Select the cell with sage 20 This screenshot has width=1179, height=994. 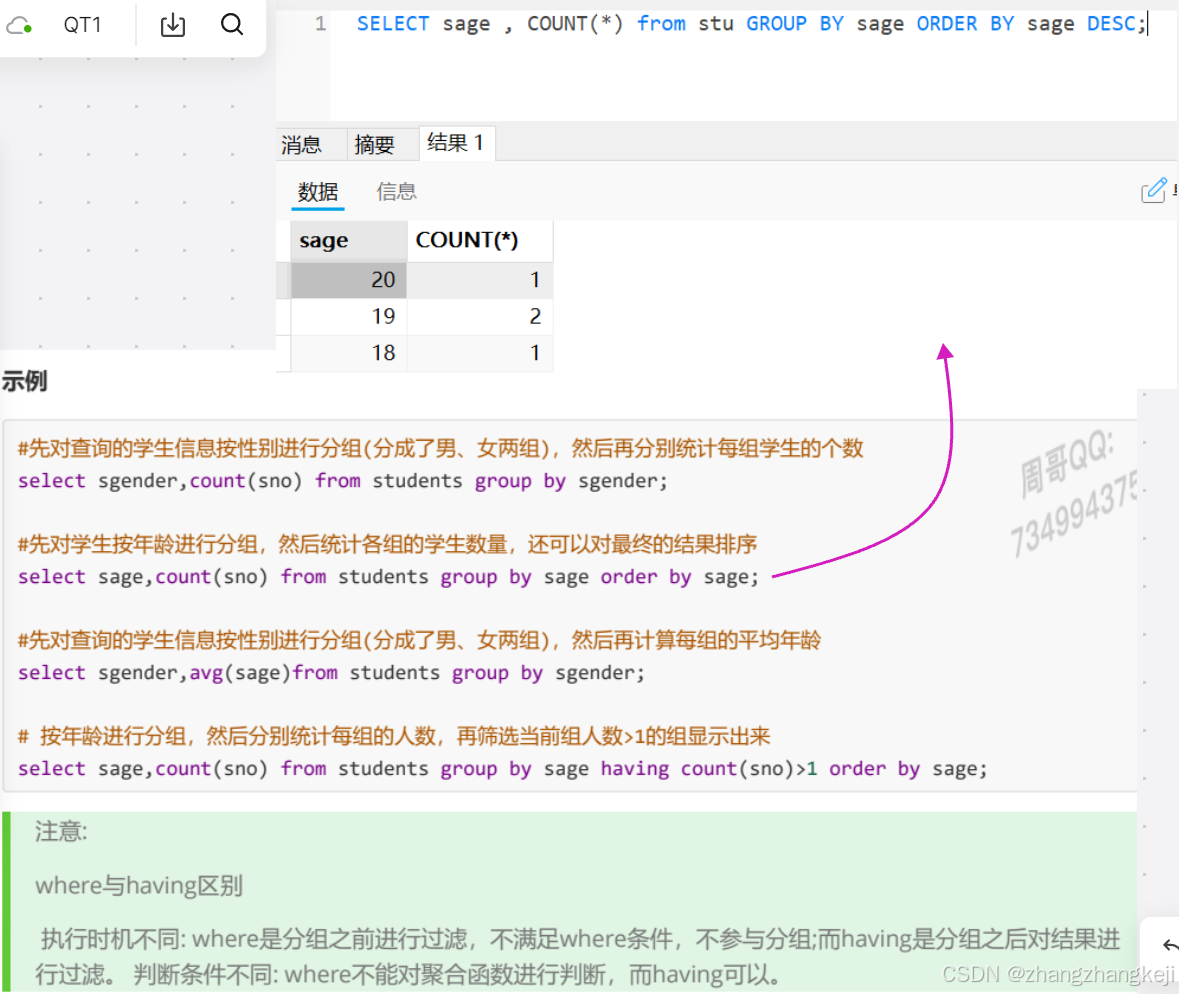(349, 280)
